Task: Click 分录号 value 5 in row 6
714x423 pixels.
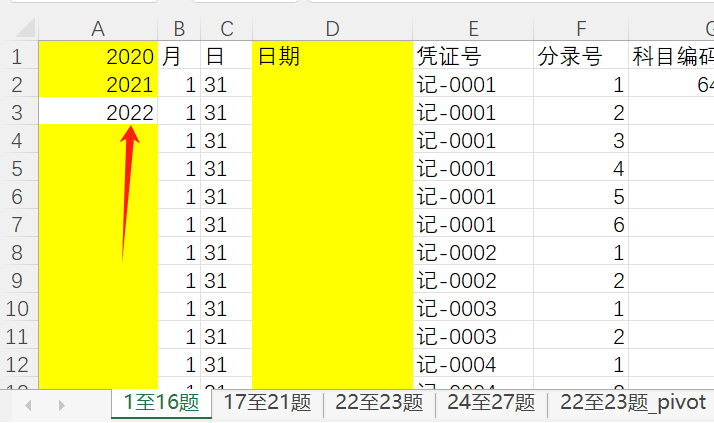Action: click(581, 195)
